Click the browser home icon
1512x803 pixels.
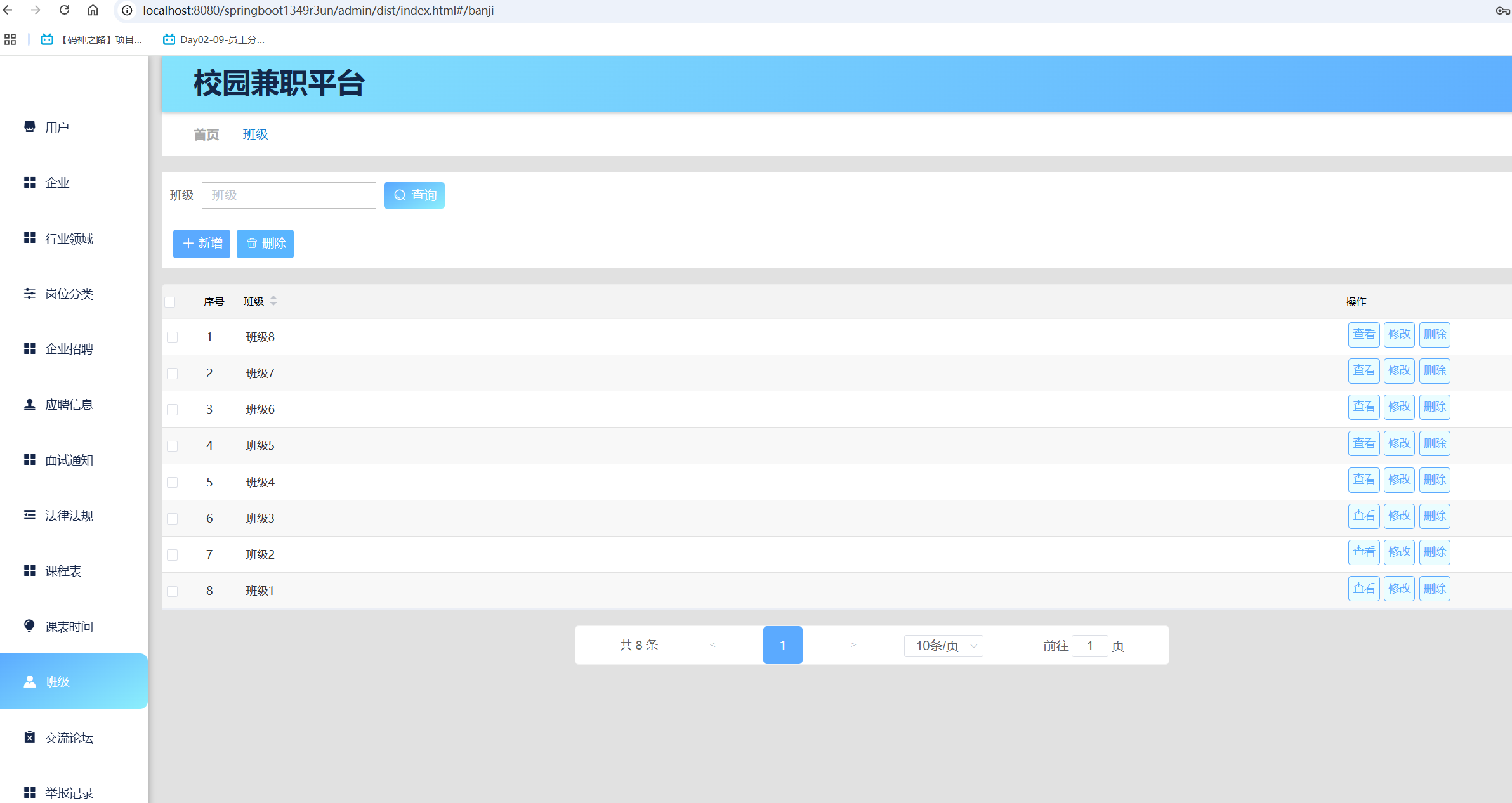click(93, 10)
